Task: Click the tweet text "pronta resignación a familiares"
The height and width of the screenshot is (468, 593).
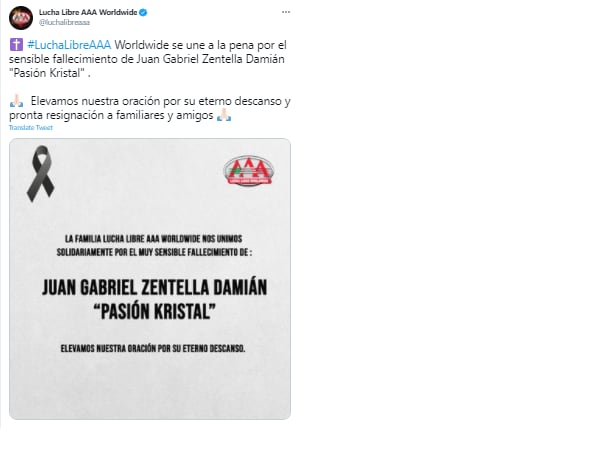Action: 87,115
